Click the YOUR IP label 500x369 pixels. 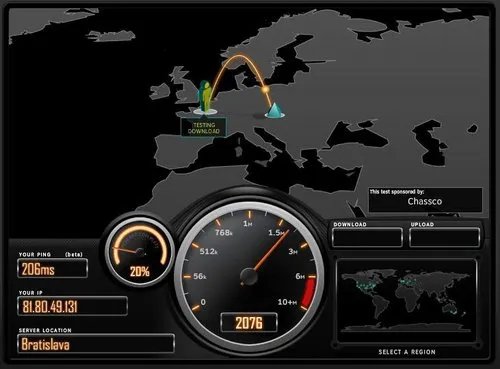31,293
